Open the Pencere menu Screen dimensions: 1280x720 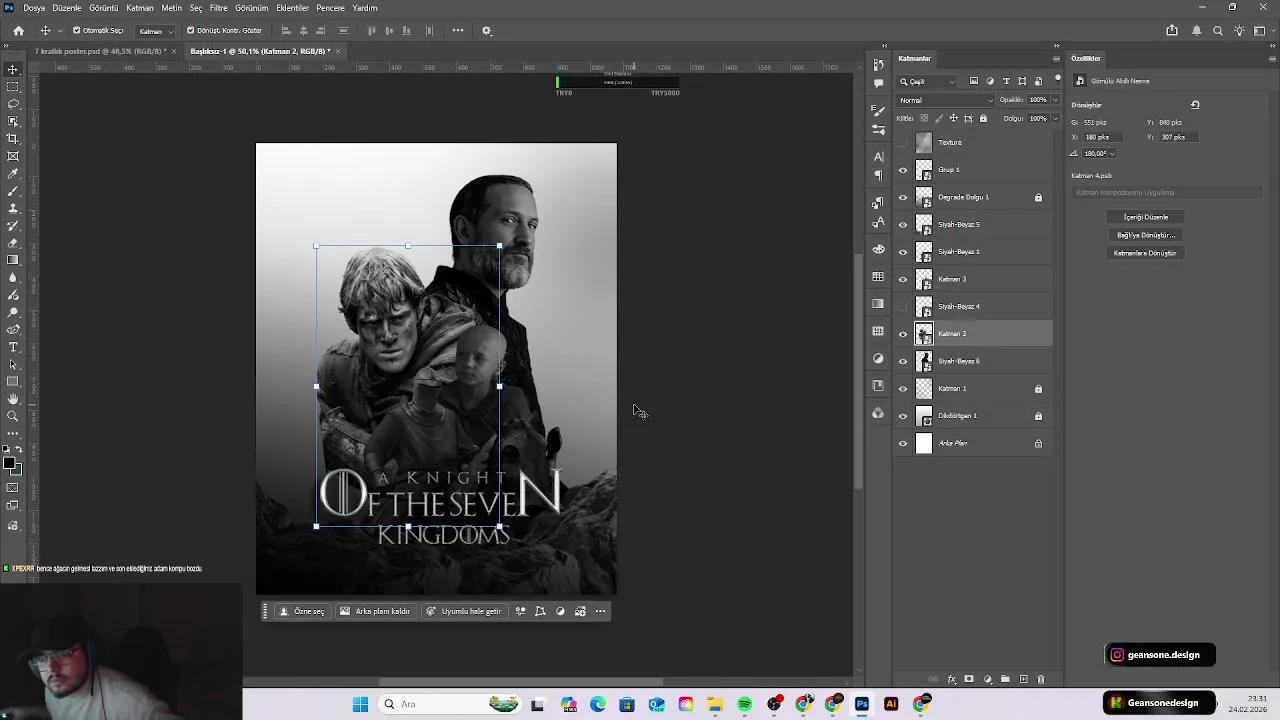(x=330, y=8)
